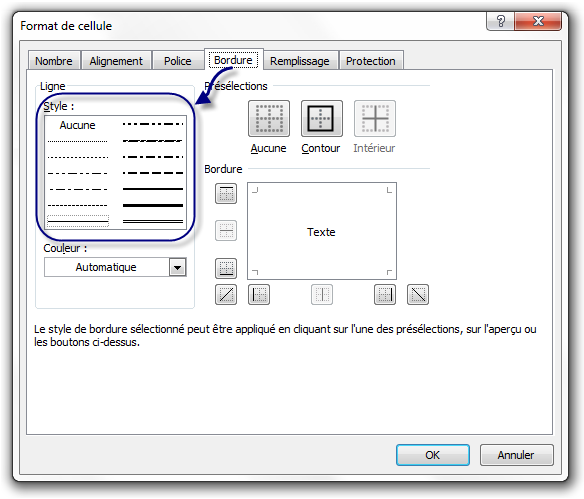584x499 pixels.
Task: Select the thin solid line style
Action: pos(77,221)
